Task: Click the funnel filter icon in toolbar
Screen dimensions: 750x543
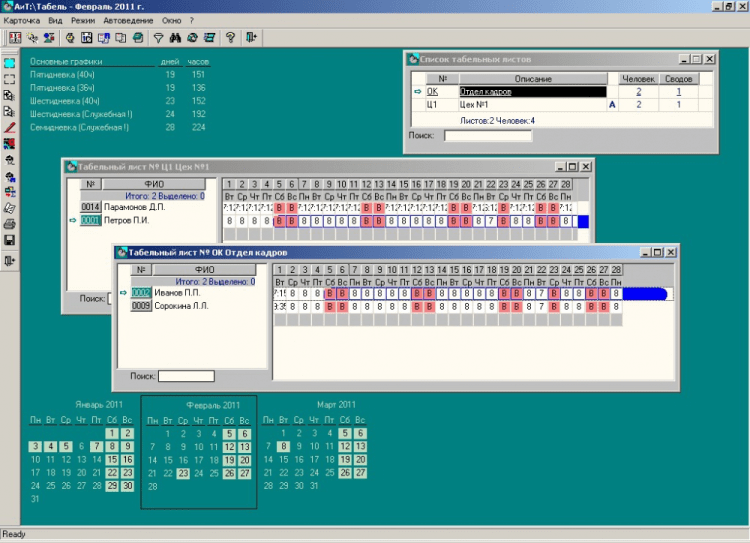Action: (157, 38)
